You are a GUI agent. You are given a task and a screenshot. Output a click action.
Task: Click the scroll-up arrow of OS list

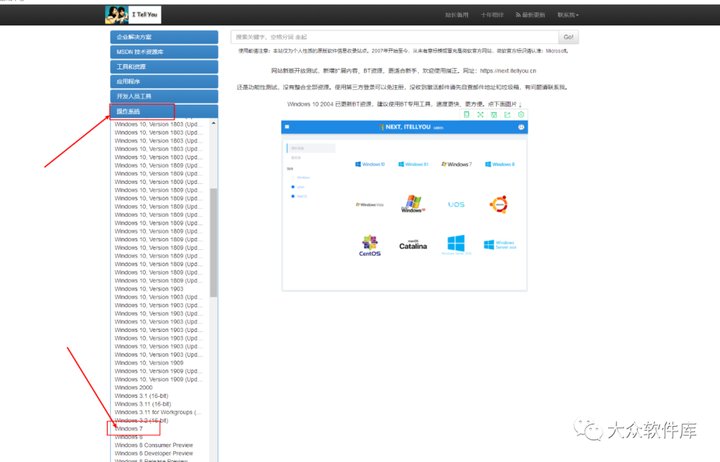[214, 124]
